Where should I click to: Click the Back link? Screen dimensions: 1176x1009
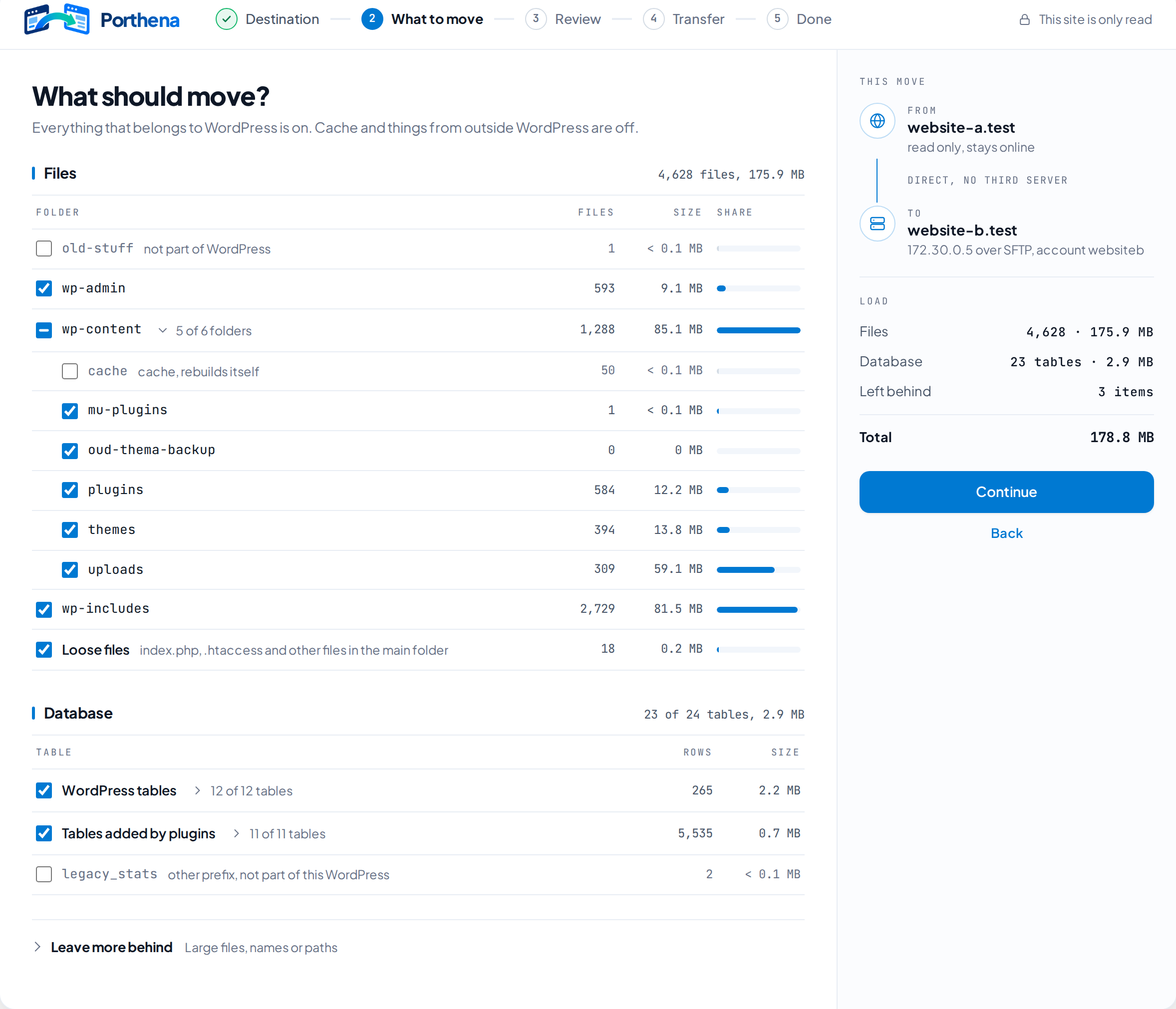[x=1006, y=533]
